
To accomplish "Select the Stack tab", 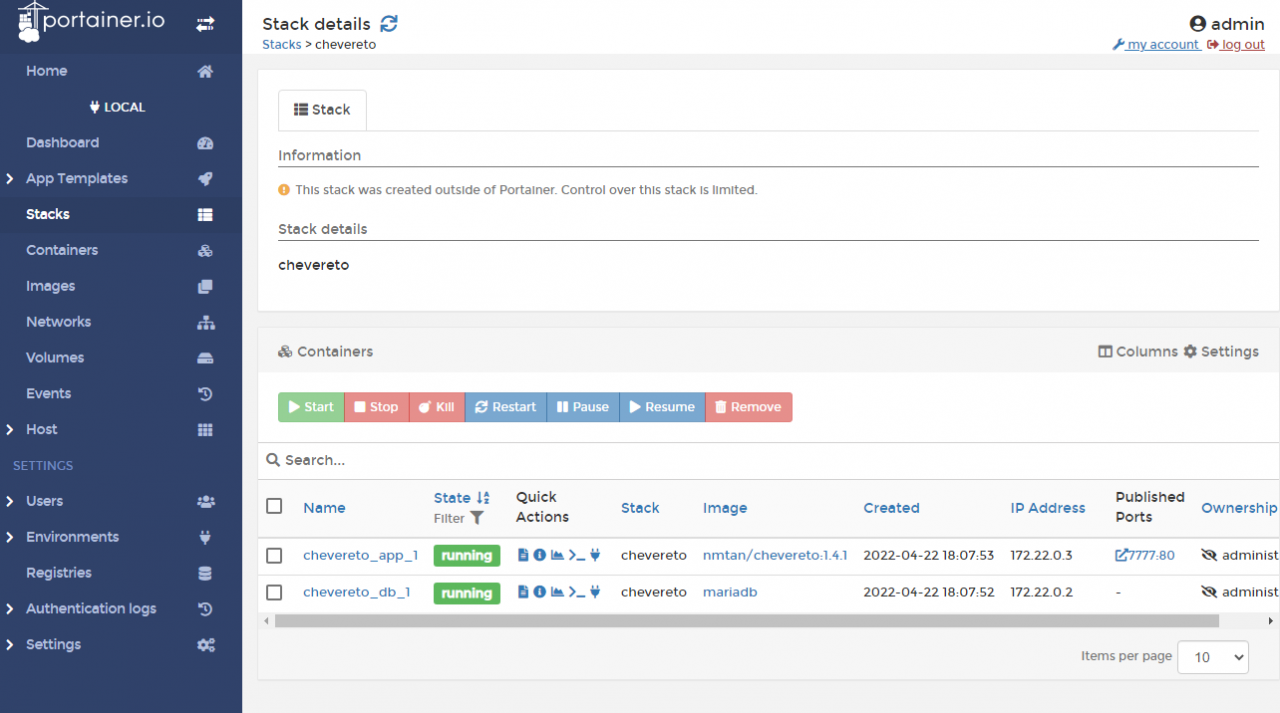I will pyautogui.click(x=322, y=110).
